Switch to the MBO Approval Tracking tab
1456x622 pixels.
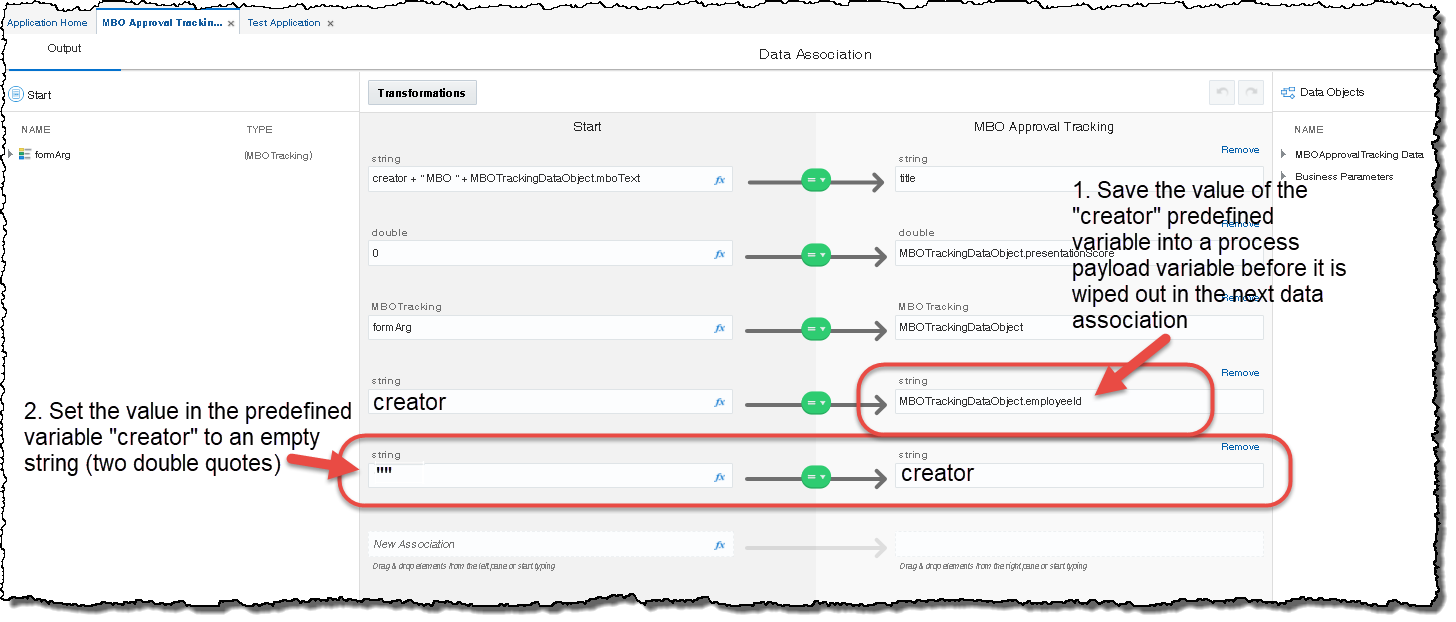[162, 23]
